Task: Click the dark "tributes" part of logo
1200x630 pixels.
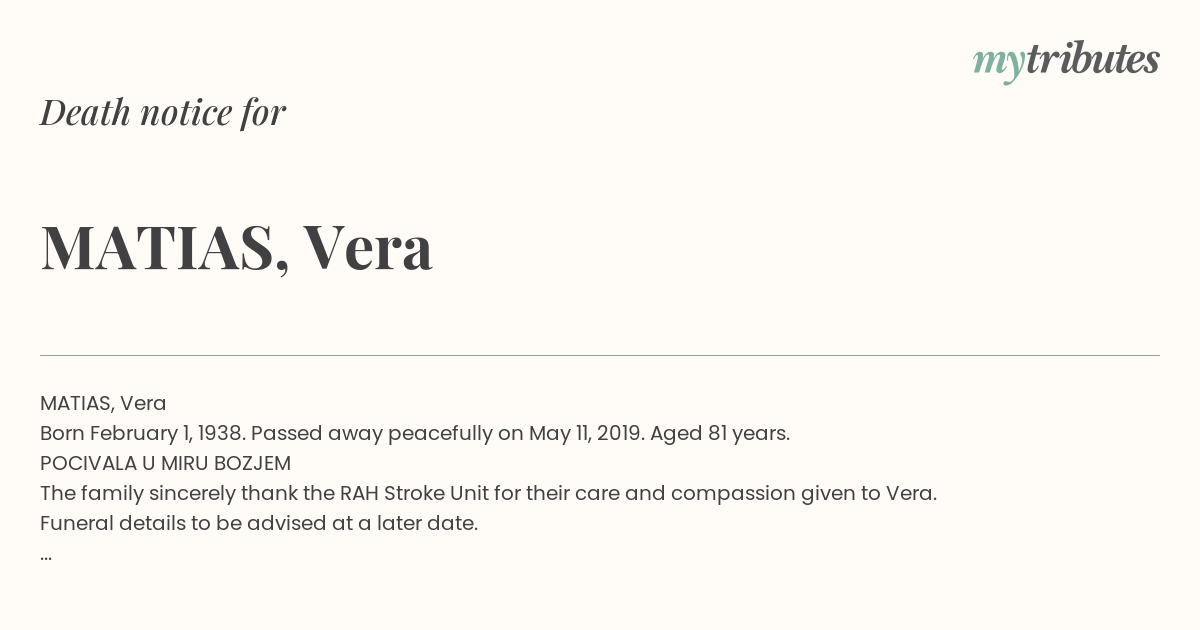Action: [1092, 59]
